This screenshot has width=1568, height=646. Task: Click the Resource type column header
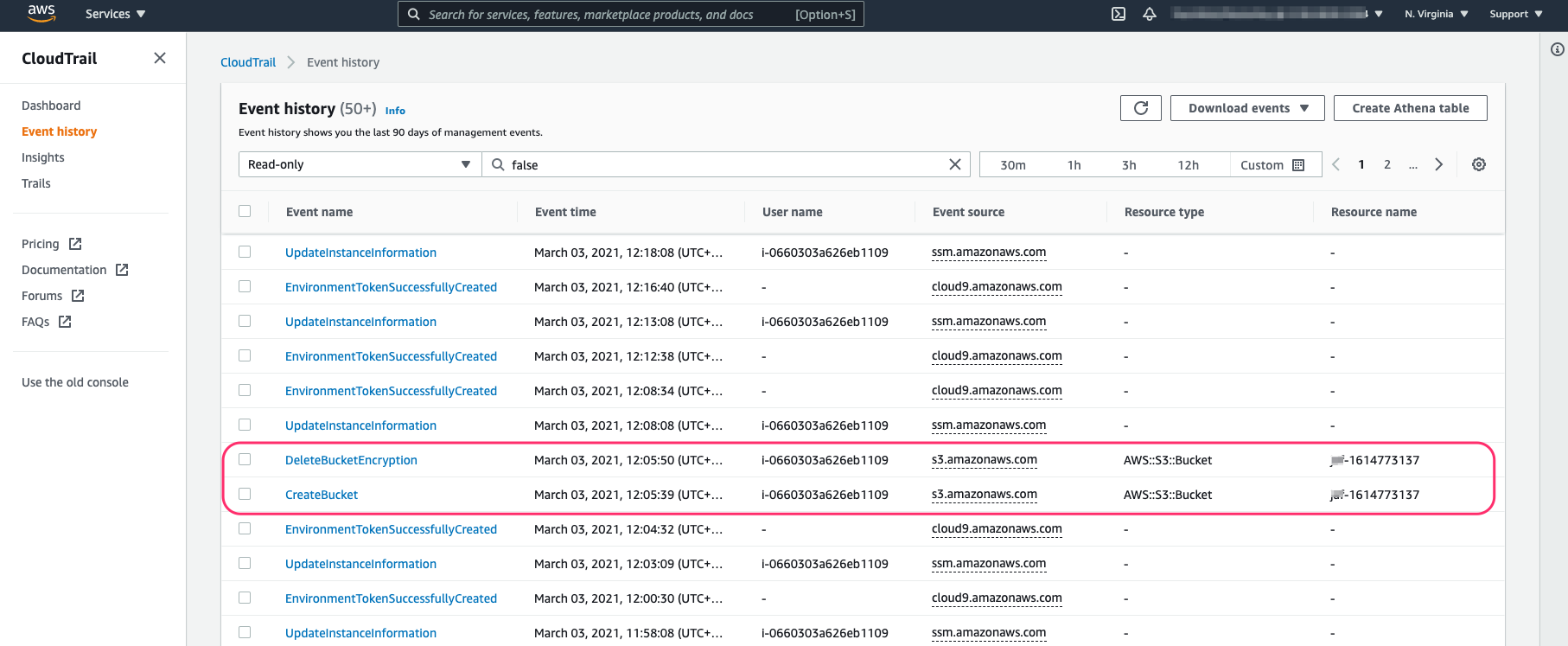point(1163,212)
